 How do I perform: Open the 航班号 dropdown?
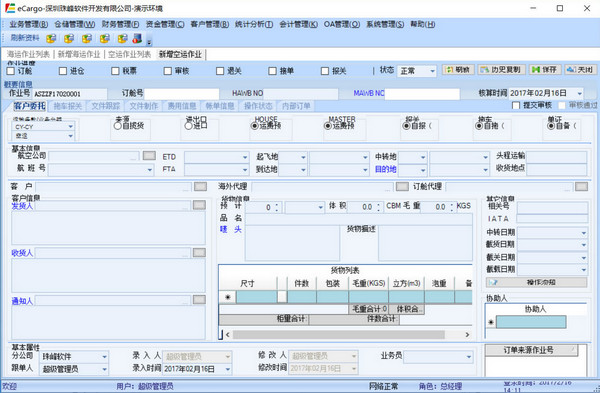[x=150, y=170]
